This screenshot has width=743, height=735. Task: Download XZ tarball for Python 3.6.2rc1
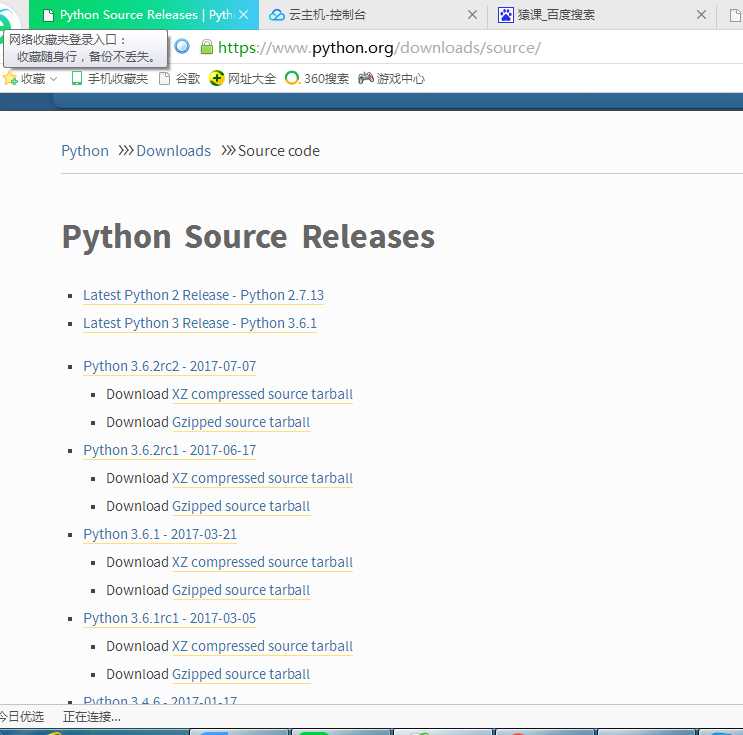(263, 478)
